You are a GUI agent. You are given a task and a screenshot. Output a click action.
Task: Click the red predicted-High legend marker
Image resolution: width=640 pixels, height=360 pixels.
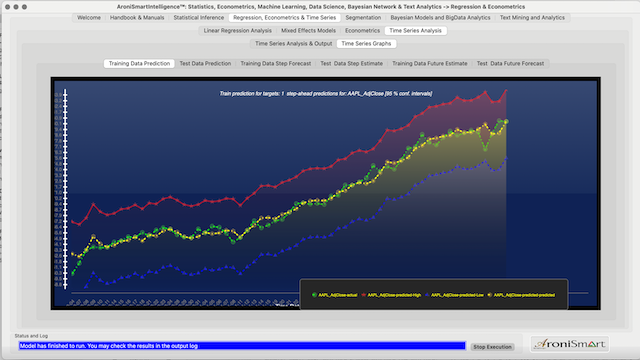tap(363, 295)
